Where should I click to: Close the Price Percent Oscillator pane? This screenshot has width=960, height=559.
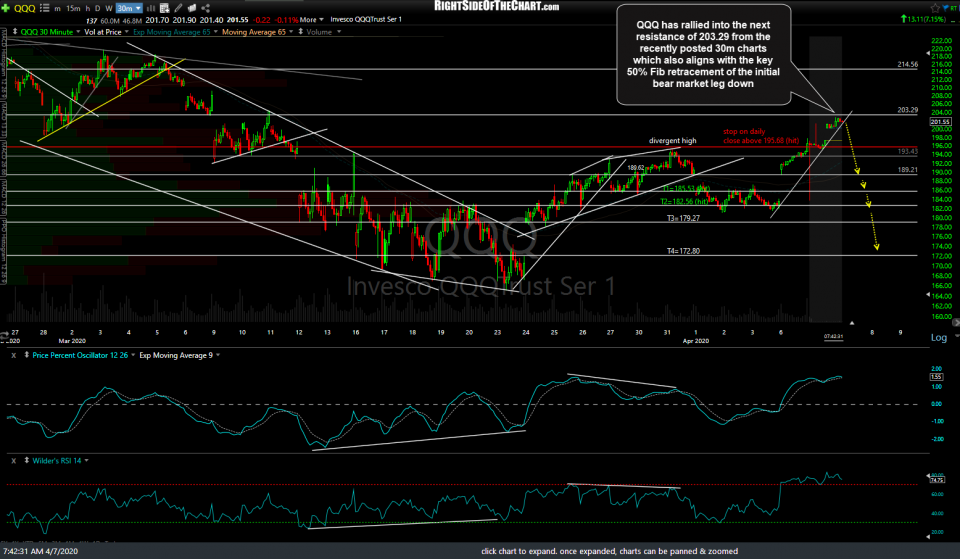coord(13,355)
